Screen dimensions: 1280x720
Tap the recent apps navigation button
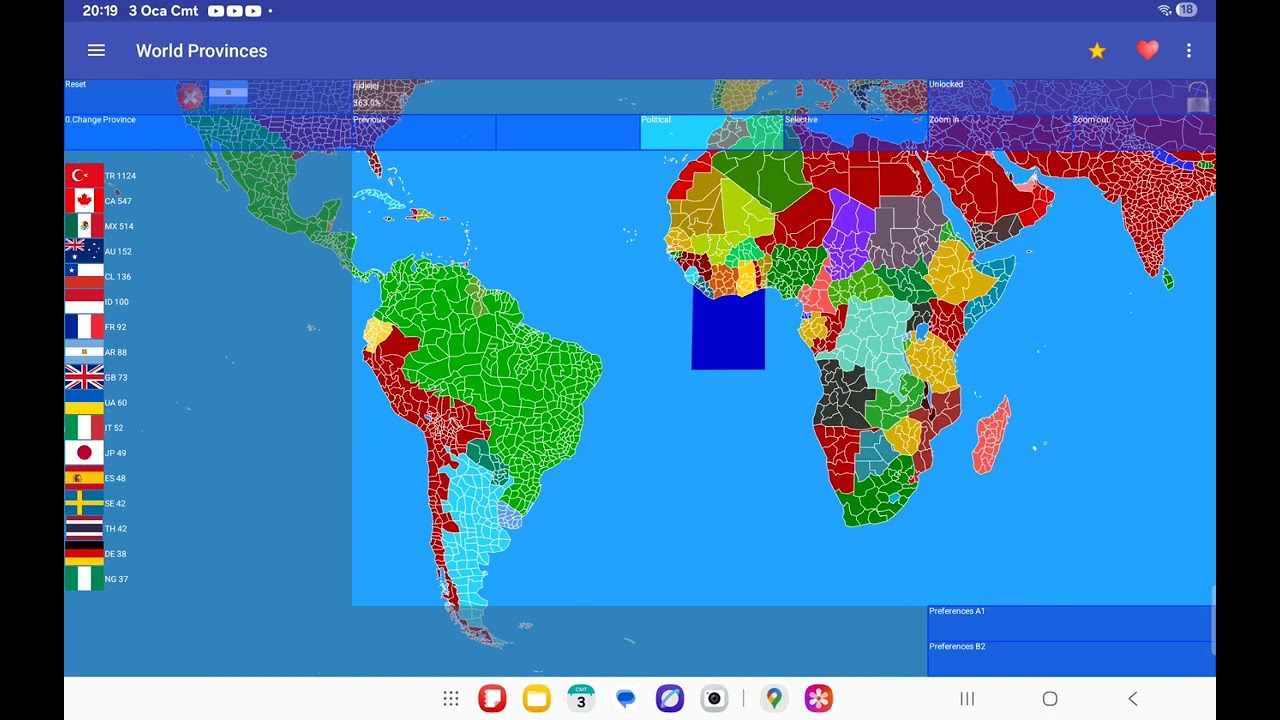967,699
